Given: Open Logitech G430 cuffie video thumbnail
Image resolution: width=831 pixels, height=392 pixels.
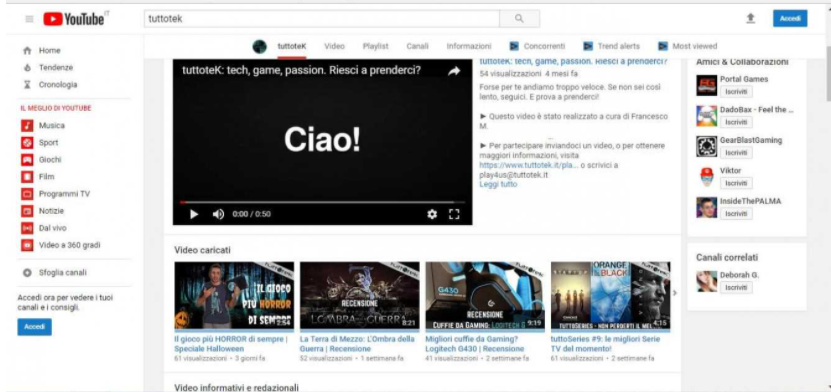Looking at the screenshot, I should click(485, 296).
